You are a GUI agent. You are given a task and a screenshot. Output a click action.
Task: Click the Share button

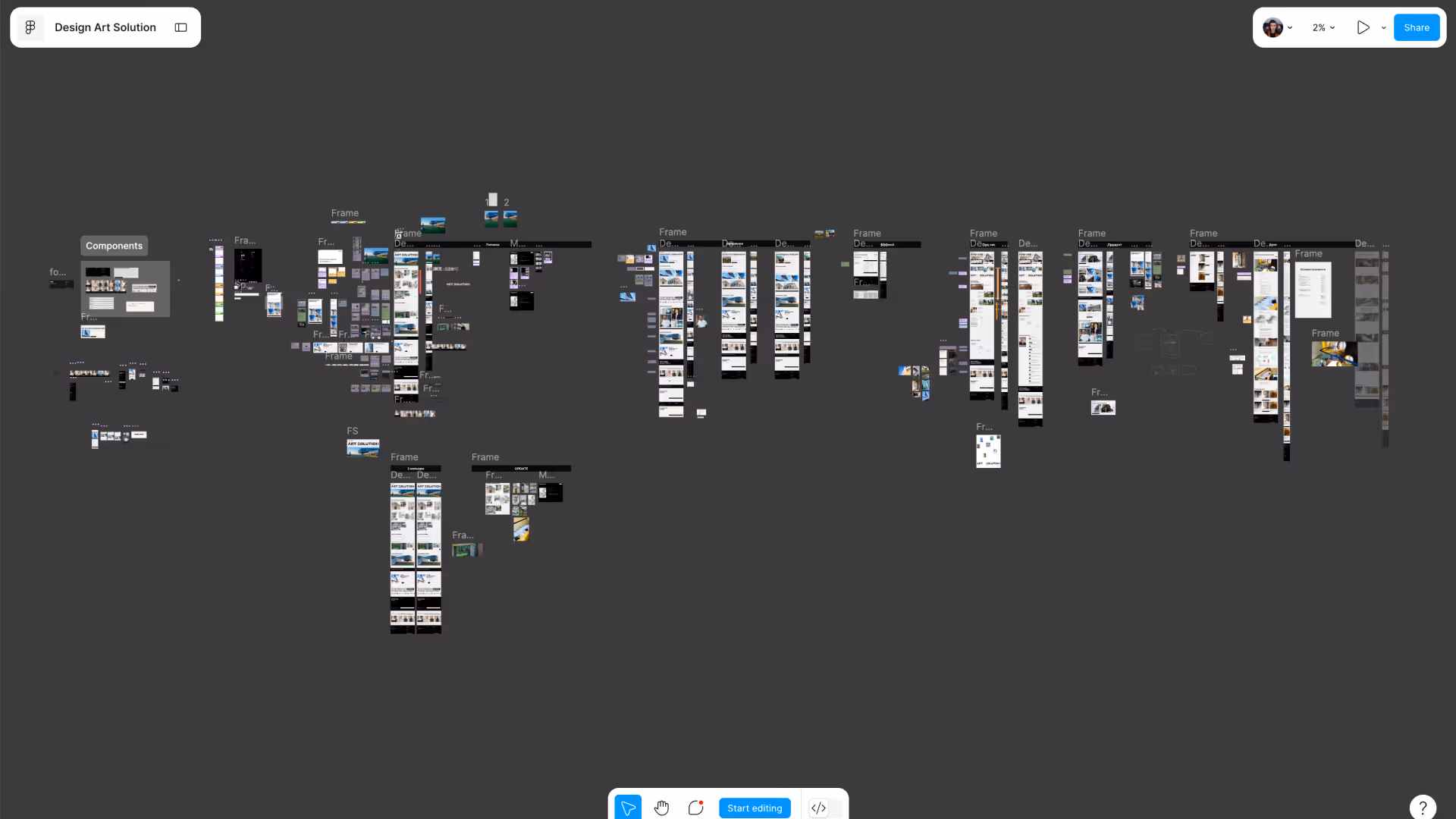coord(1417,27)
